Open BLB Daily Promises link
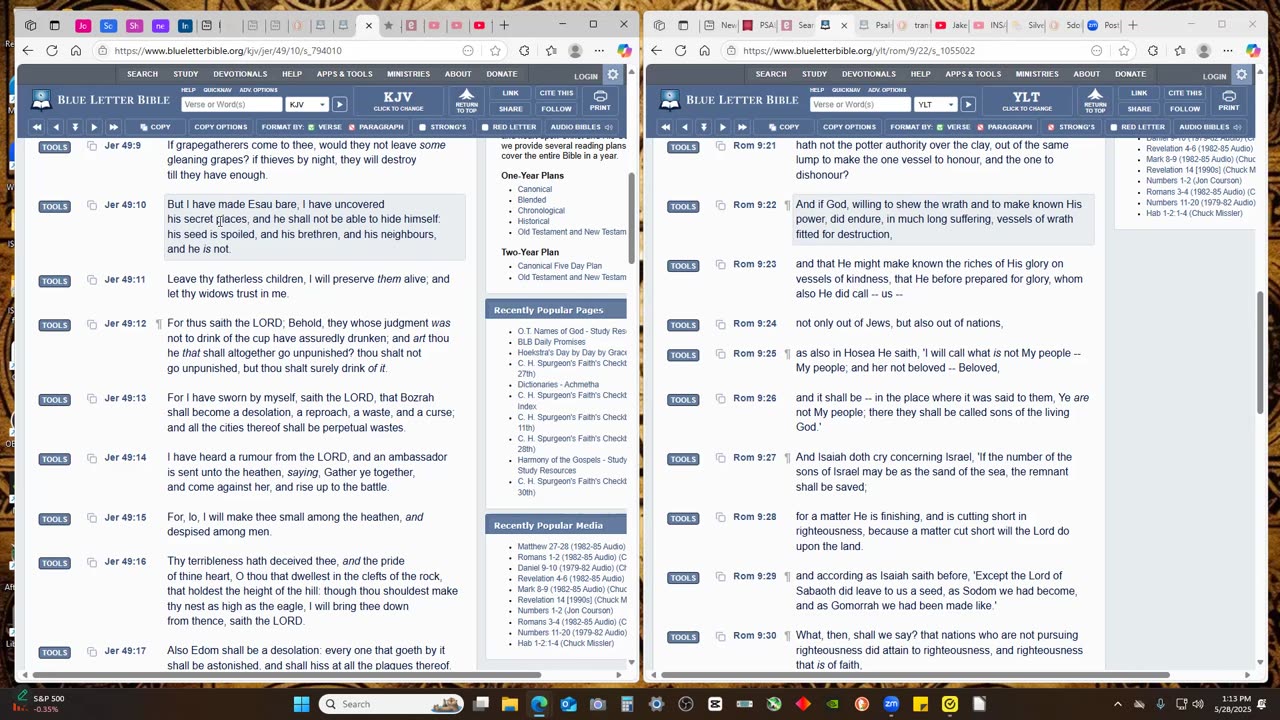The height and width of the screenshot is (720, 1280). [552, 342]
